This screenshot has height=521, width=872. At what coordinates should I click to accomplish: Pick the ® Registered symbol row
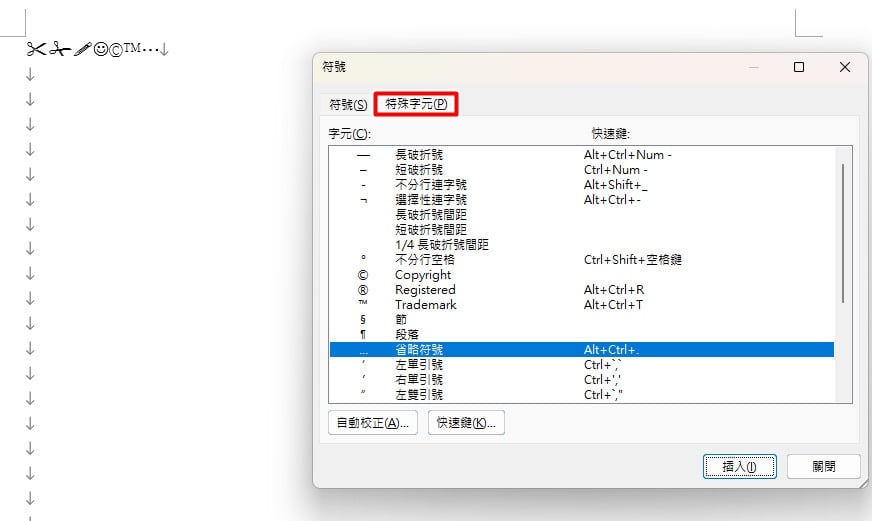[x=582, y=290]
